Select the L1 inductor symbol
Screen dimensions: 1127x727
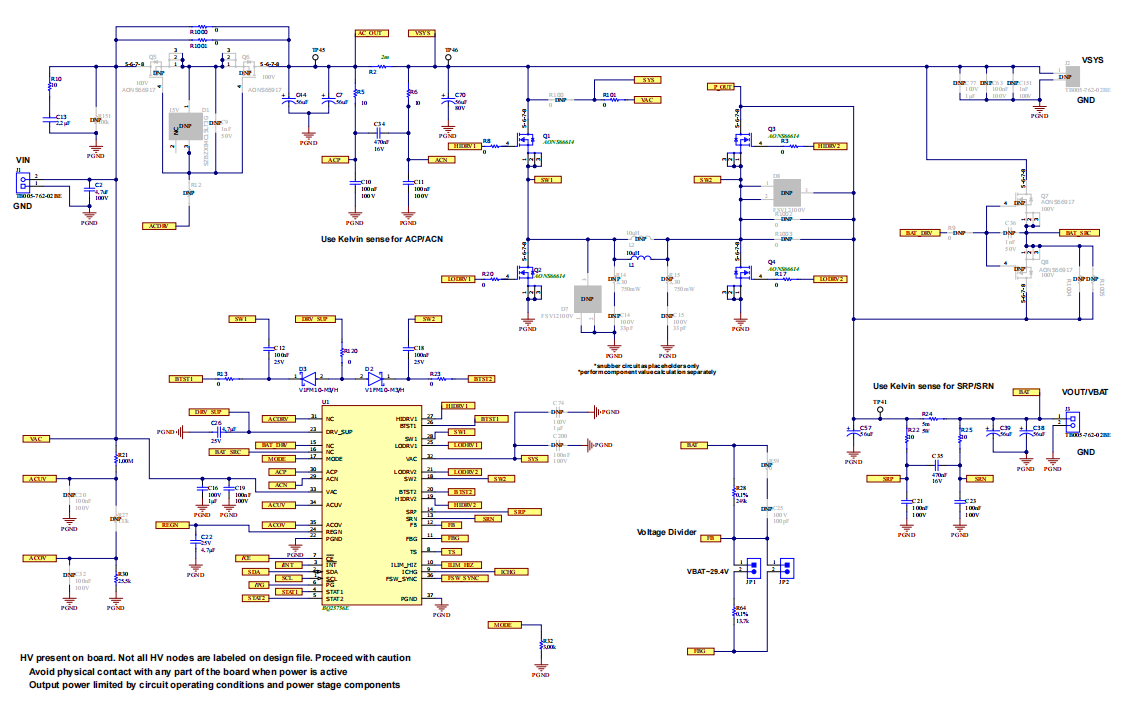tap(640, 259)
